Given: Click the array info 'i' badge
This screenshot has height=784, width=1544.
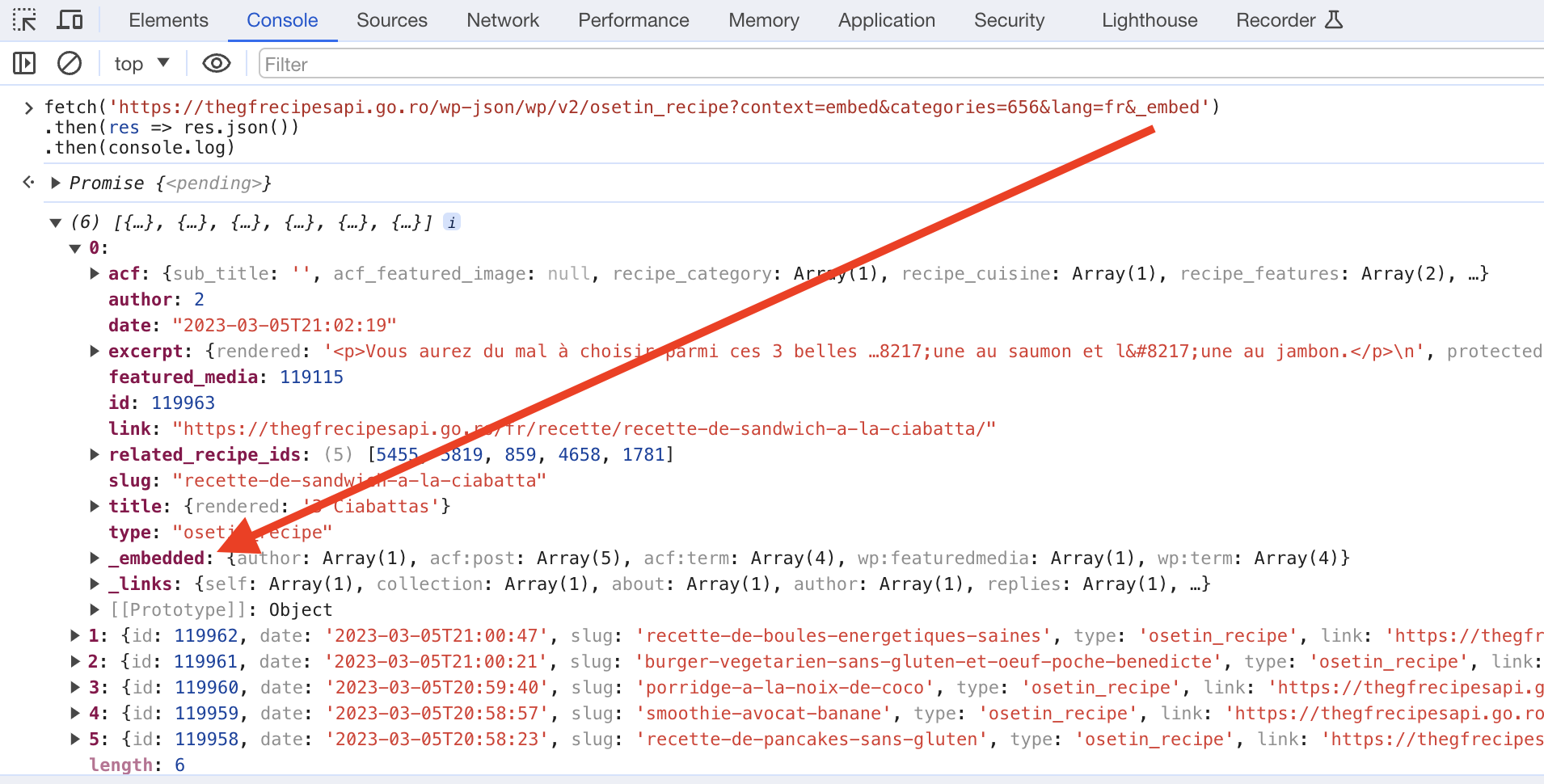Looking at the screenshot, I should [x=452, y=222].
